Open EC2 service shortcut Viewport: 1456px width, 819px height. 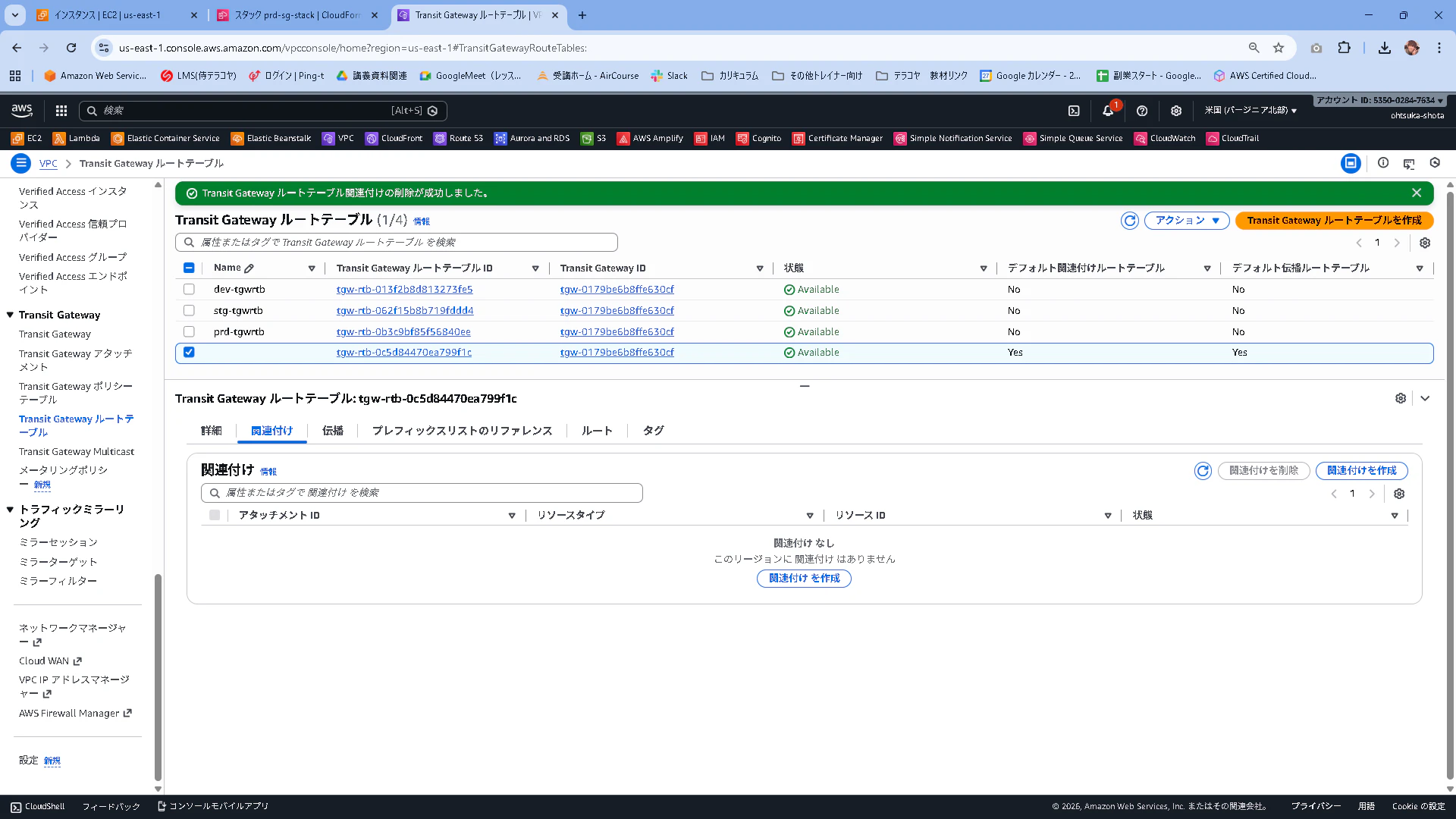[27, 138]
